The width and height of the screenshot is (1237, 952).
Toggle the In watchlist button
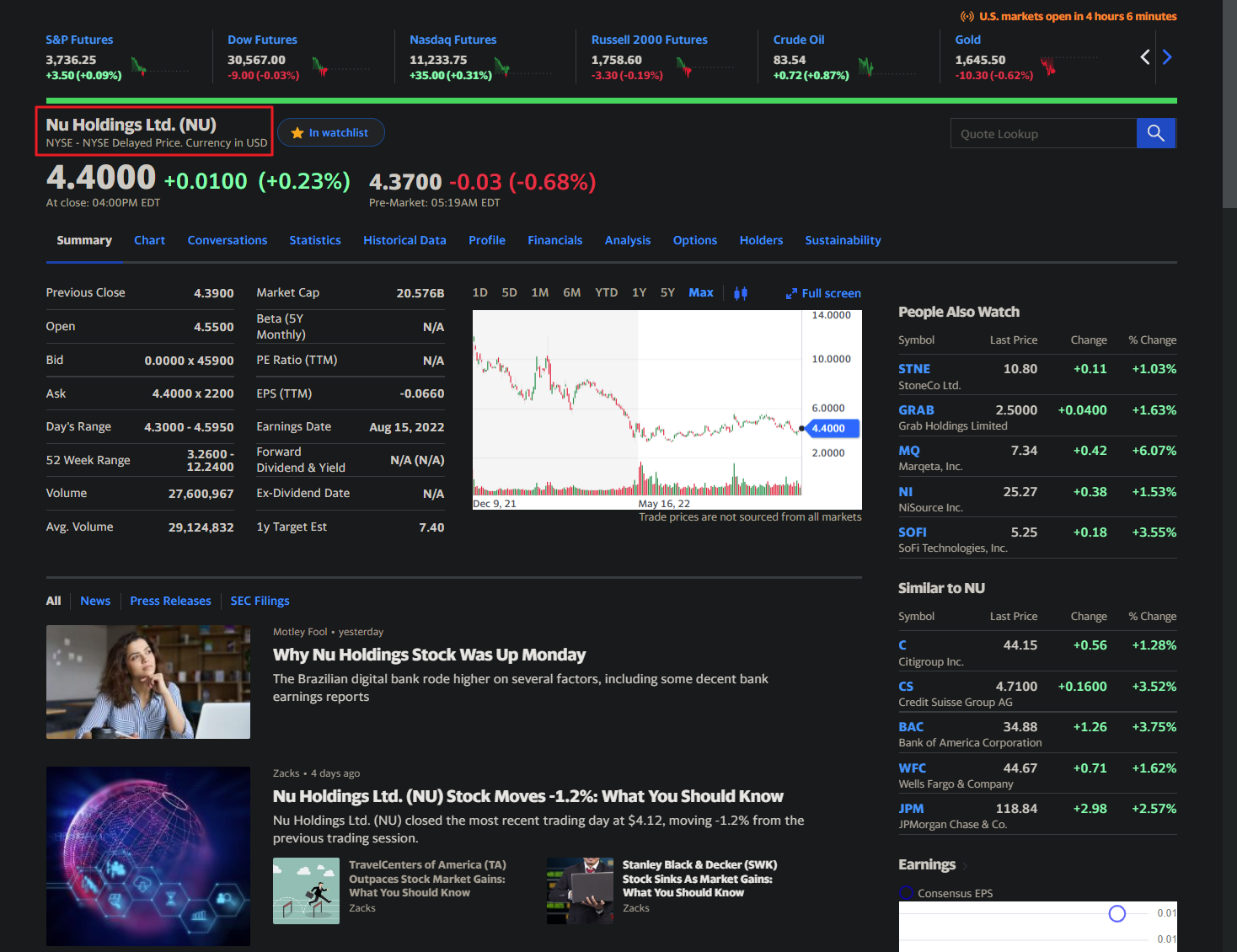coord(331,132)
